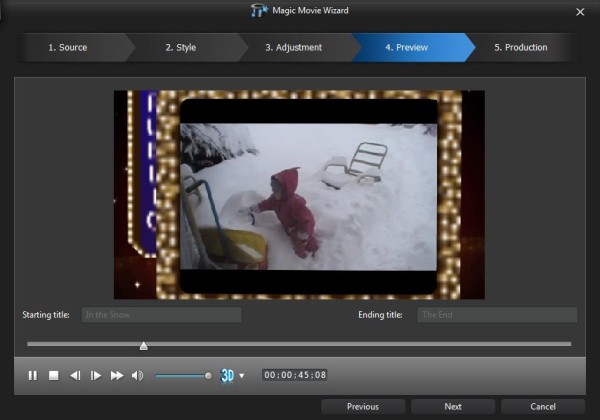This screenshot has width=600, height=420.
Task: Click the Next button
Action: click(453, 407)
